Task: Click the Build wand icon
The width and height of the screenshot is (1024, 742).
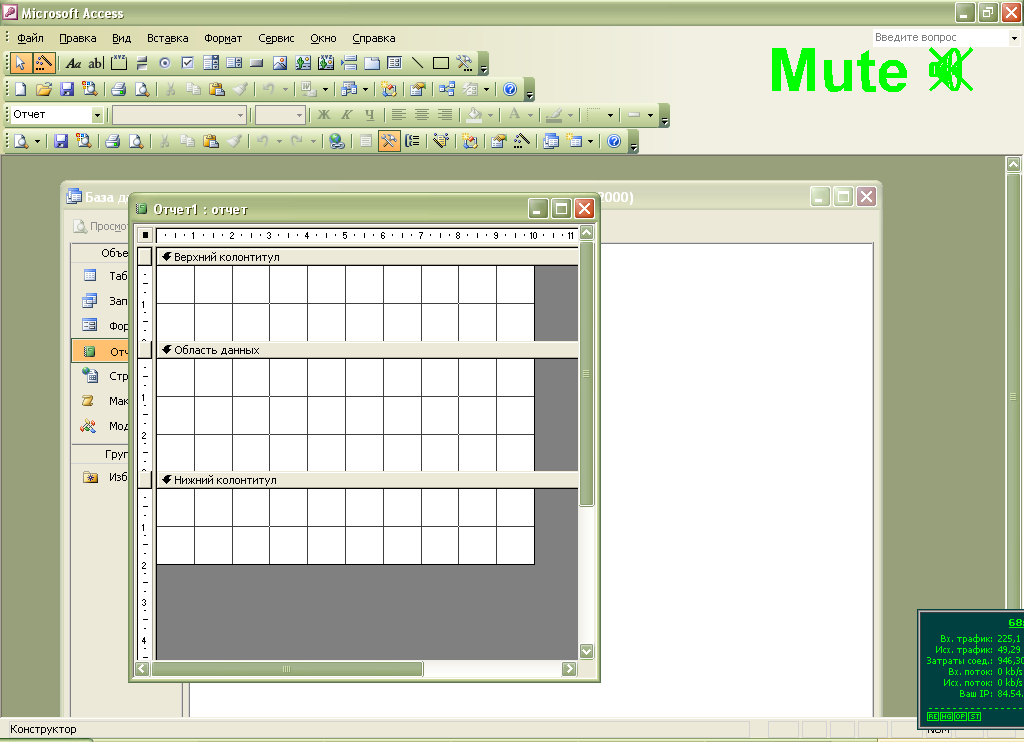Action: coord(521,141)
